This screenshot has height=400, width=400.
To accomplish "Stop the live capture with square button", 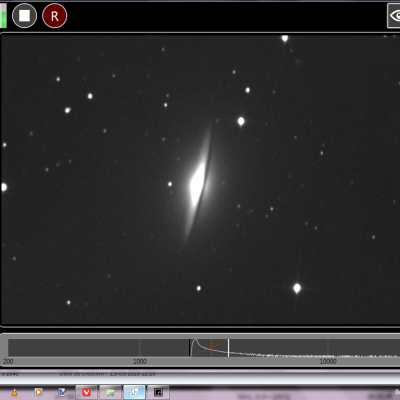I will point(24,16).
